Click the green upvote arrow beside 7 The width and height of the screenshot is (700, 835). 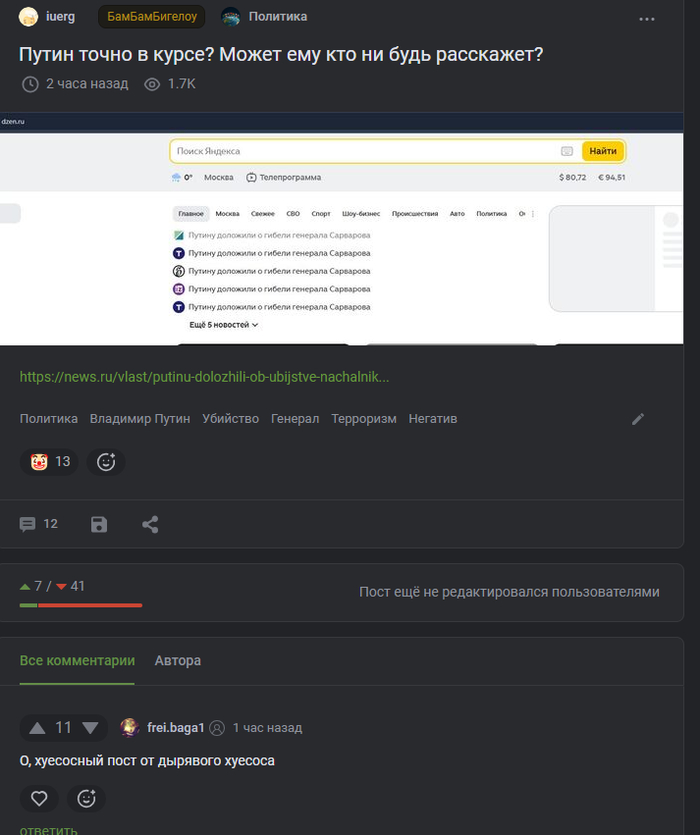[25, 587]
